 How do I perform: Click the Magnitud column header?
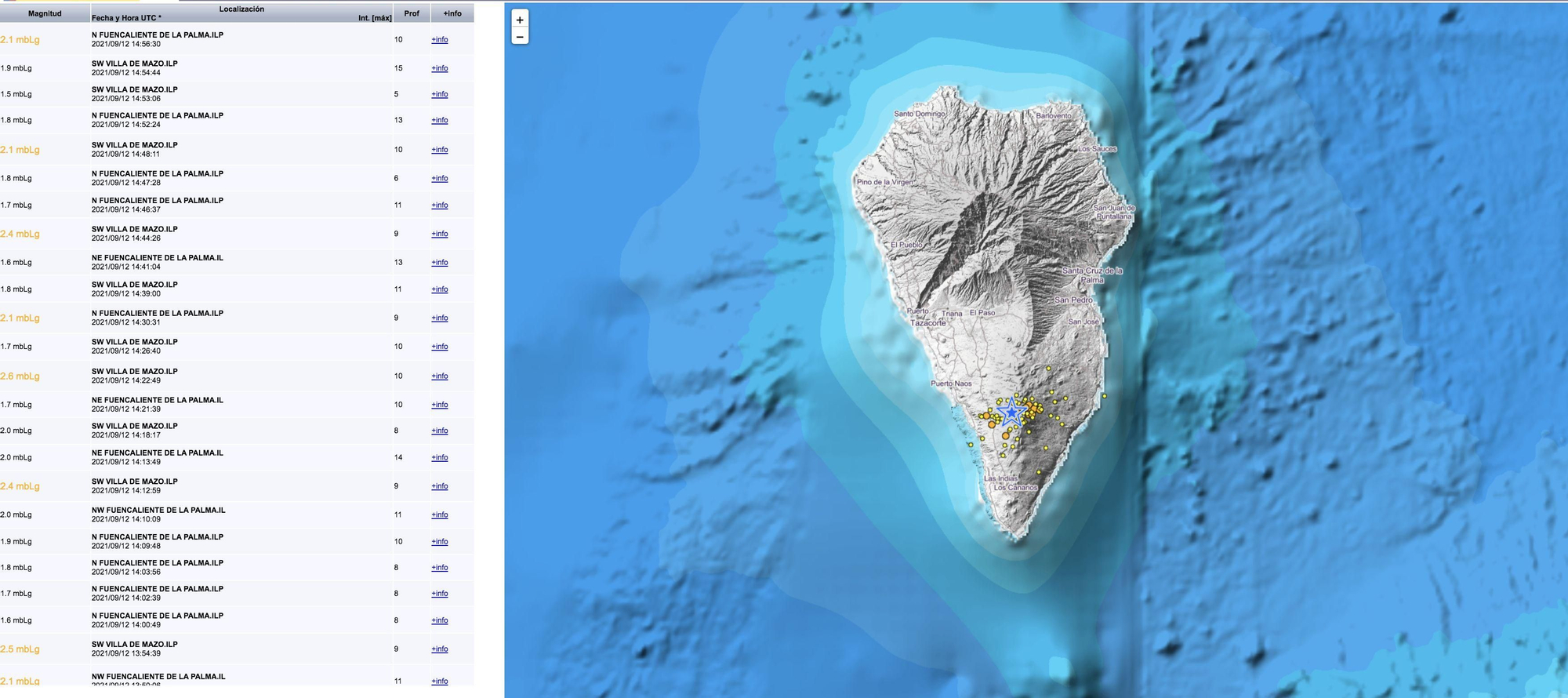coord(45,13)
